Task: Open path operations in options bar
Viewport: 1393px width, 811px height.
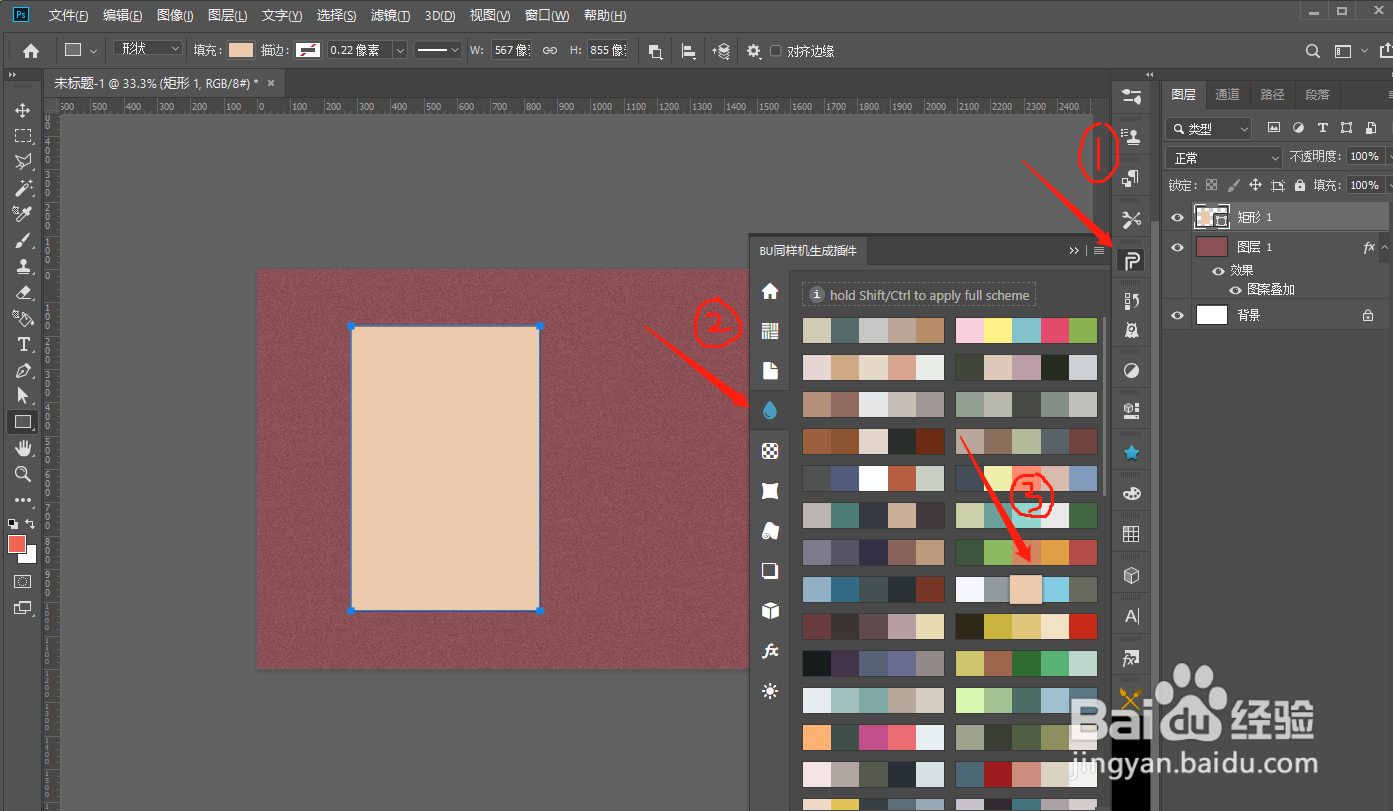Action: point(655,51)
